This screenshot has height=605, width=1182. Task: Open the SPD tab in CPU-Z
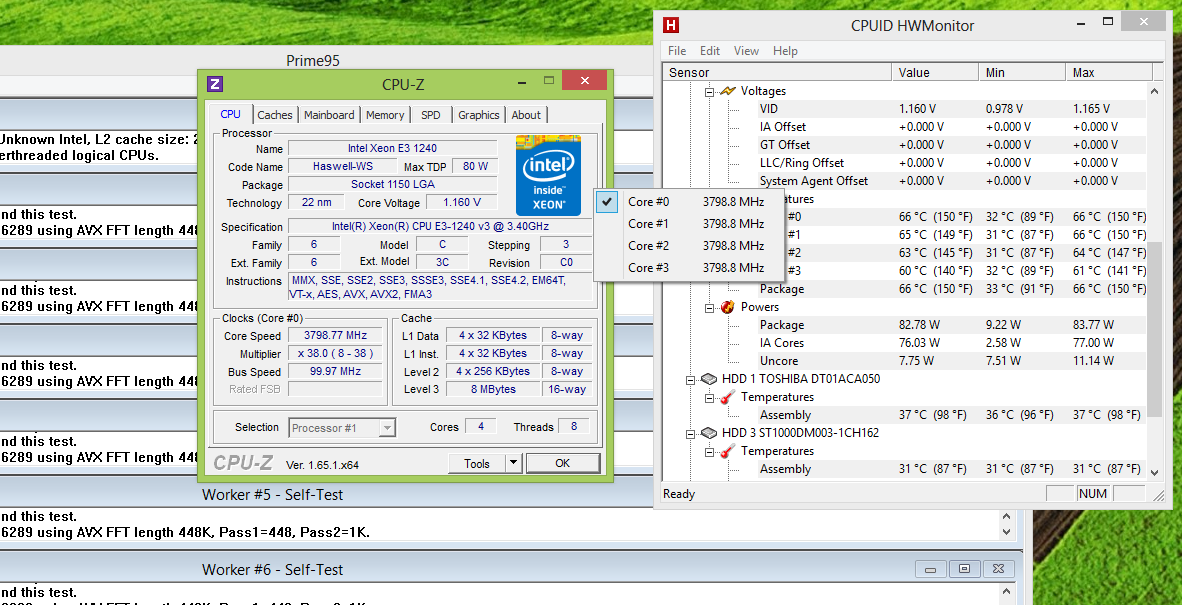[x=430, y=115]
